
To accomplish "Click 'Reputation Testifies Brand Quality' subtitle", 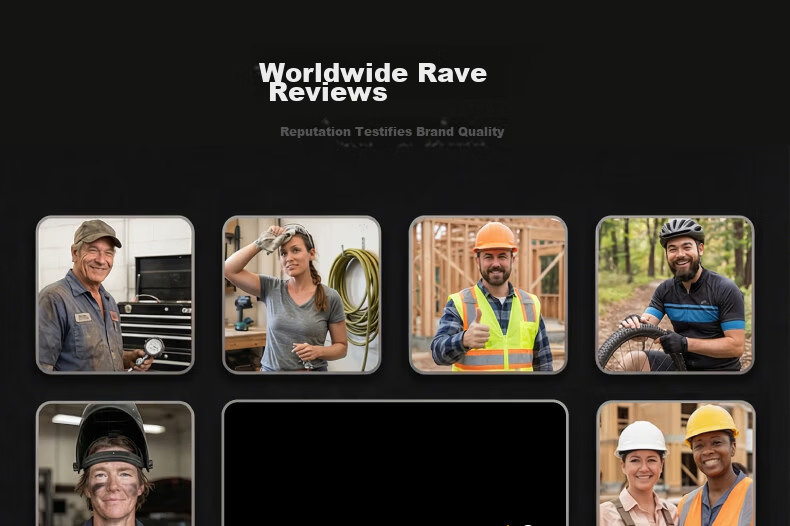I will click(x=392, y=132).
